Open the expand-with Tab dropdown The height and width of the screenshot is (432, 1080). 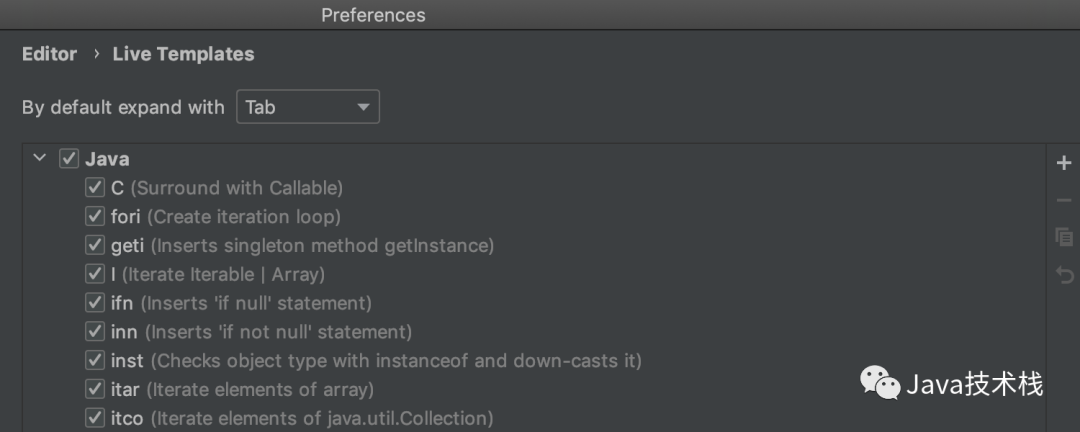pyautogui.click(x=308, y=107)
